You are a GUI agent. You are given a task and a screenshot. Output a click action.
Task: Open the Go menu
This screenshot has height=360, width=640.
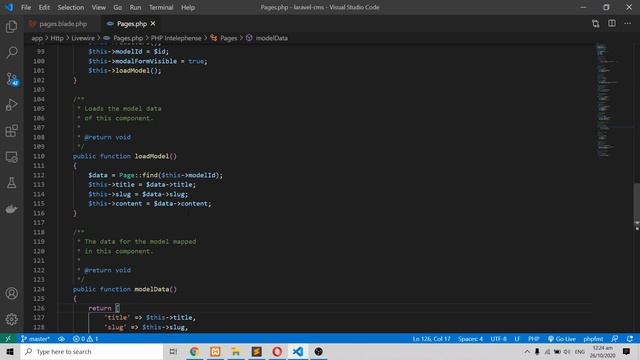118,7
